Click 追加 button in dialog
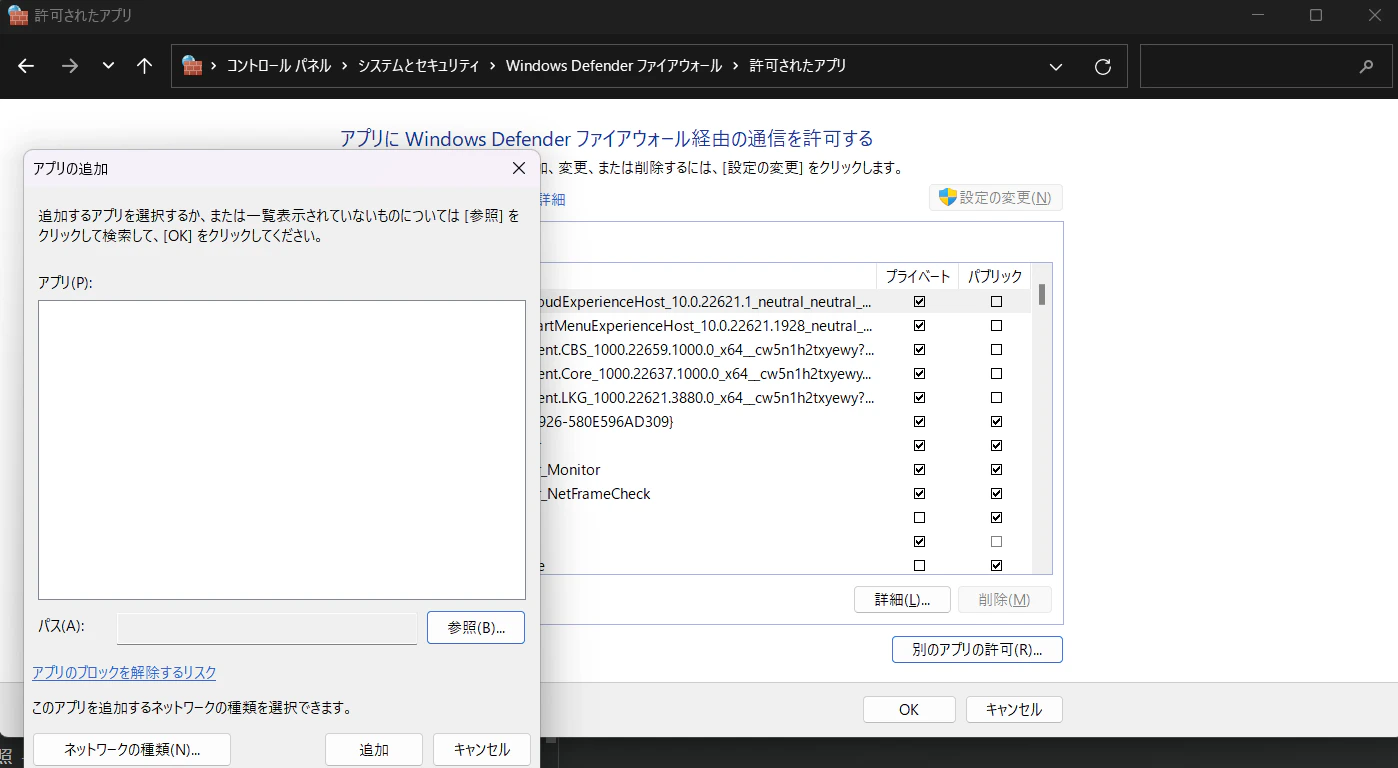The width and height of the screenshot is (1398, 768). click(374, 750)
